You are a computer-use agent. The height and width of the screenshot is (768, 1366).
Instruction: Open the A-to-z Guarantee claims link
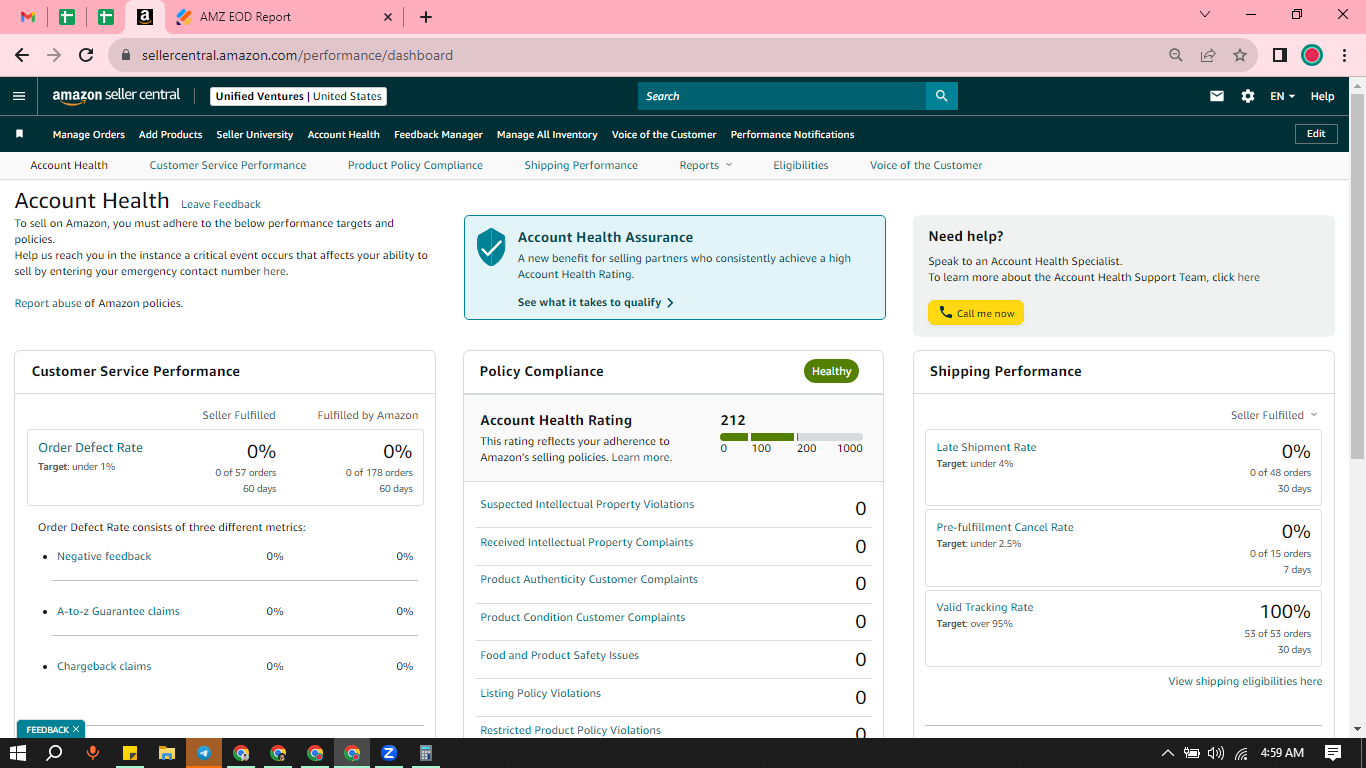[118, 611]
